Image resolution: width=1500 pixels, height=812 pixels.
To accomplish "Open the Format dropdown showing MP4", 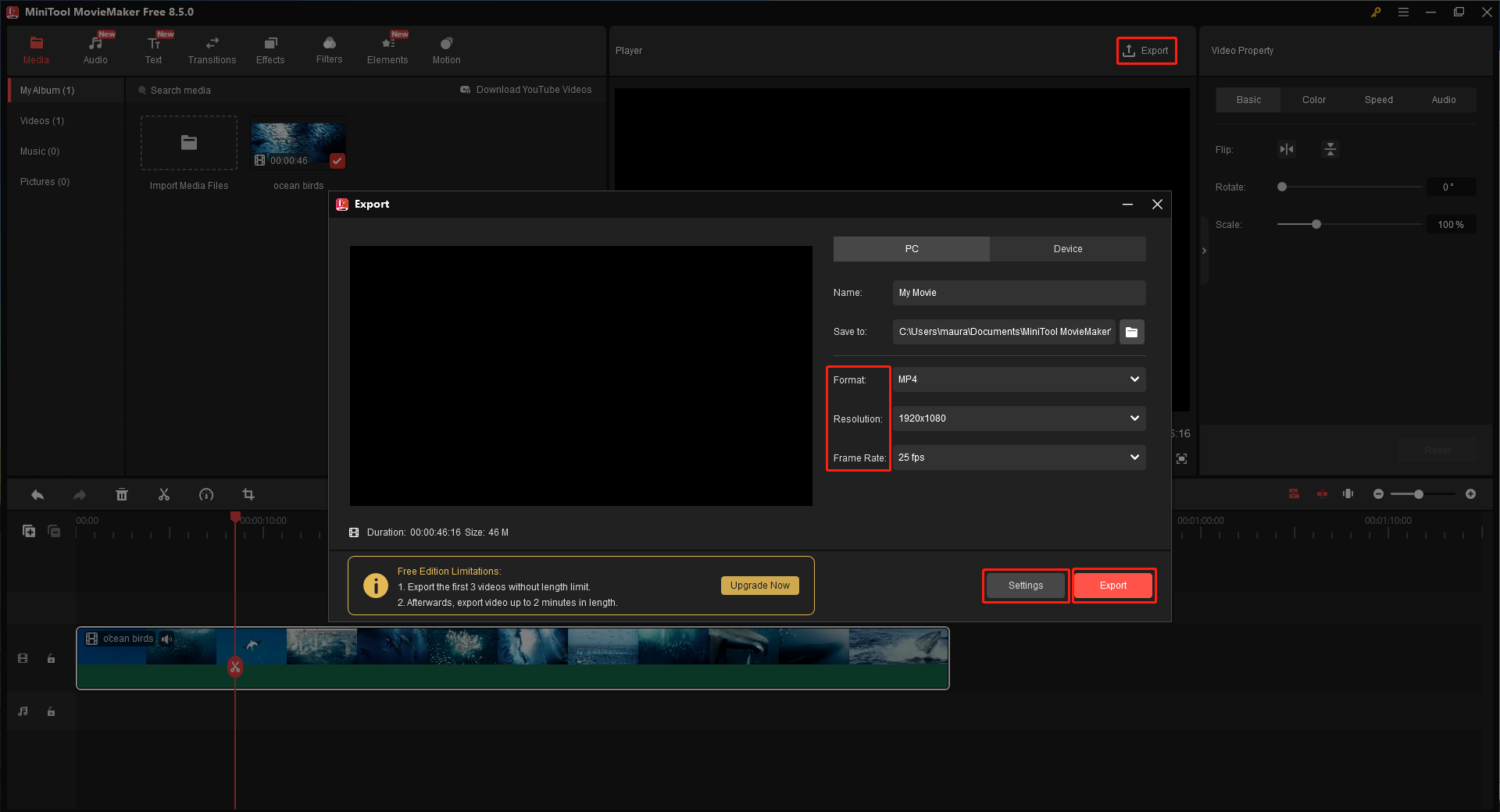I will pos(1018,379).
